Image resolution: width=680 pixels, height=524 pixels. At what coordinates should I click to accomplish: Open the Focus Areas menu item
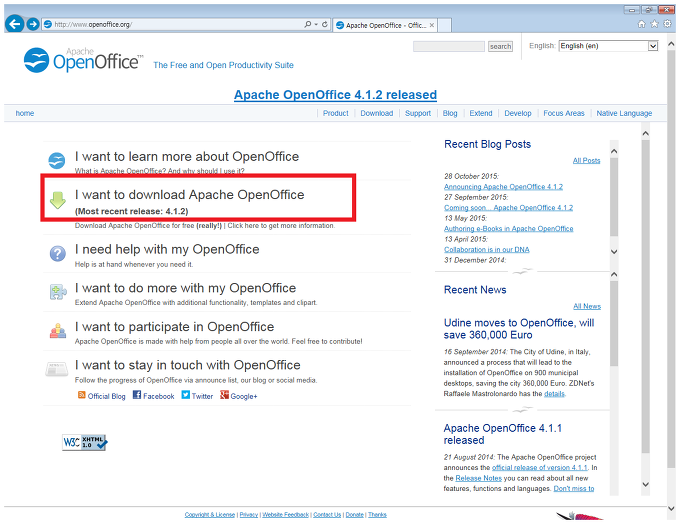click(563, 113)
